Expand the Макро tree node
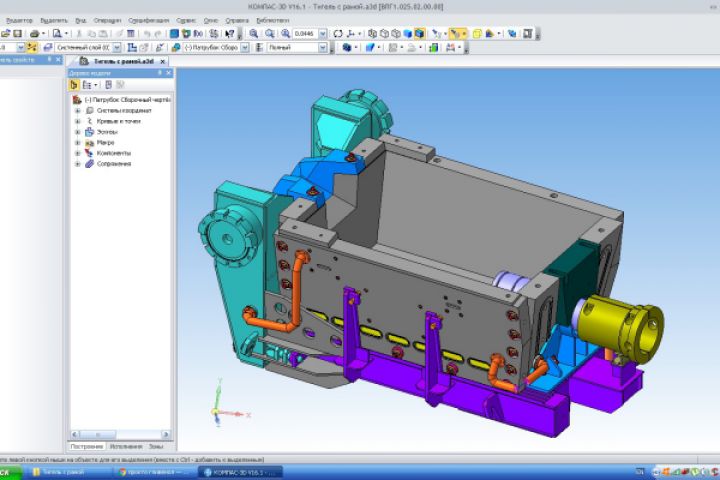 [78, 142]
